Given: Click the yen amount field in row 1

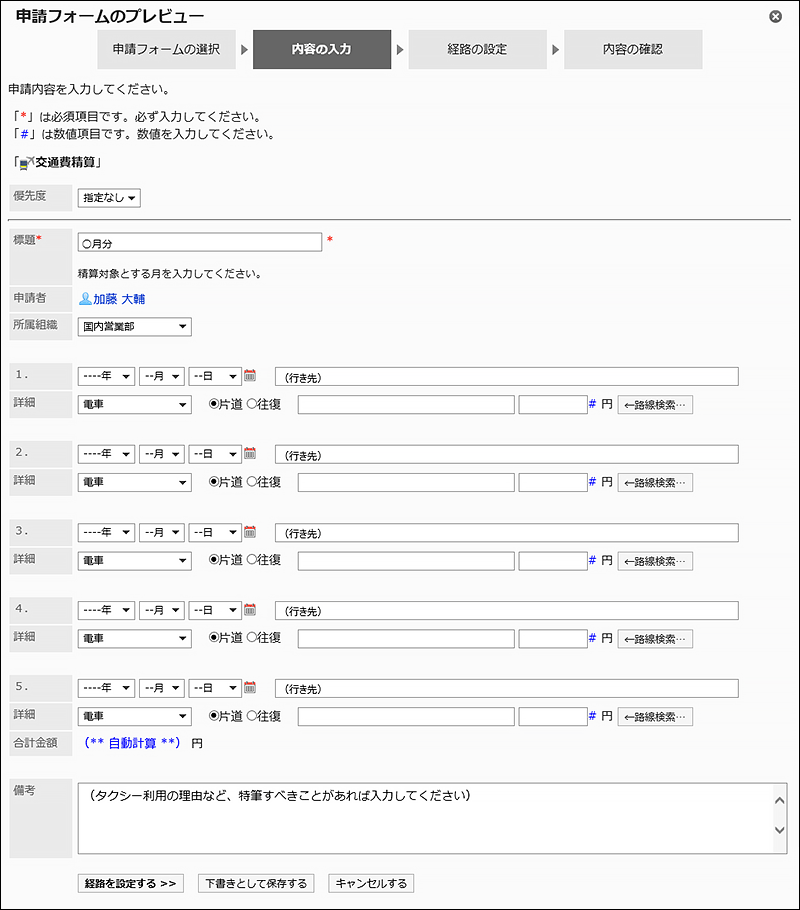Looking at the screenshot, I should point(553,405).
